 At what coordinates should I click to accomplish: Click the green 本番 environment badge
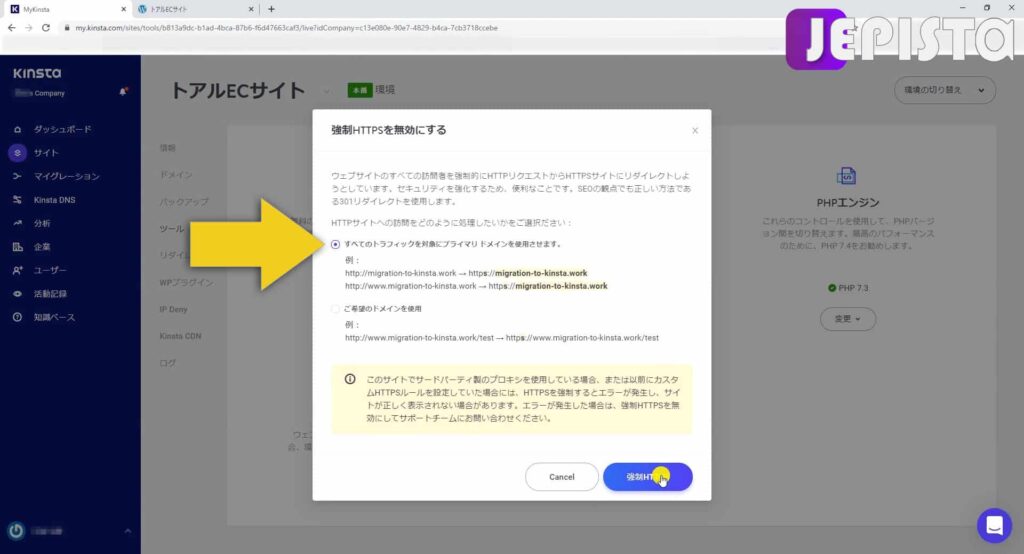tap(360, 90)
